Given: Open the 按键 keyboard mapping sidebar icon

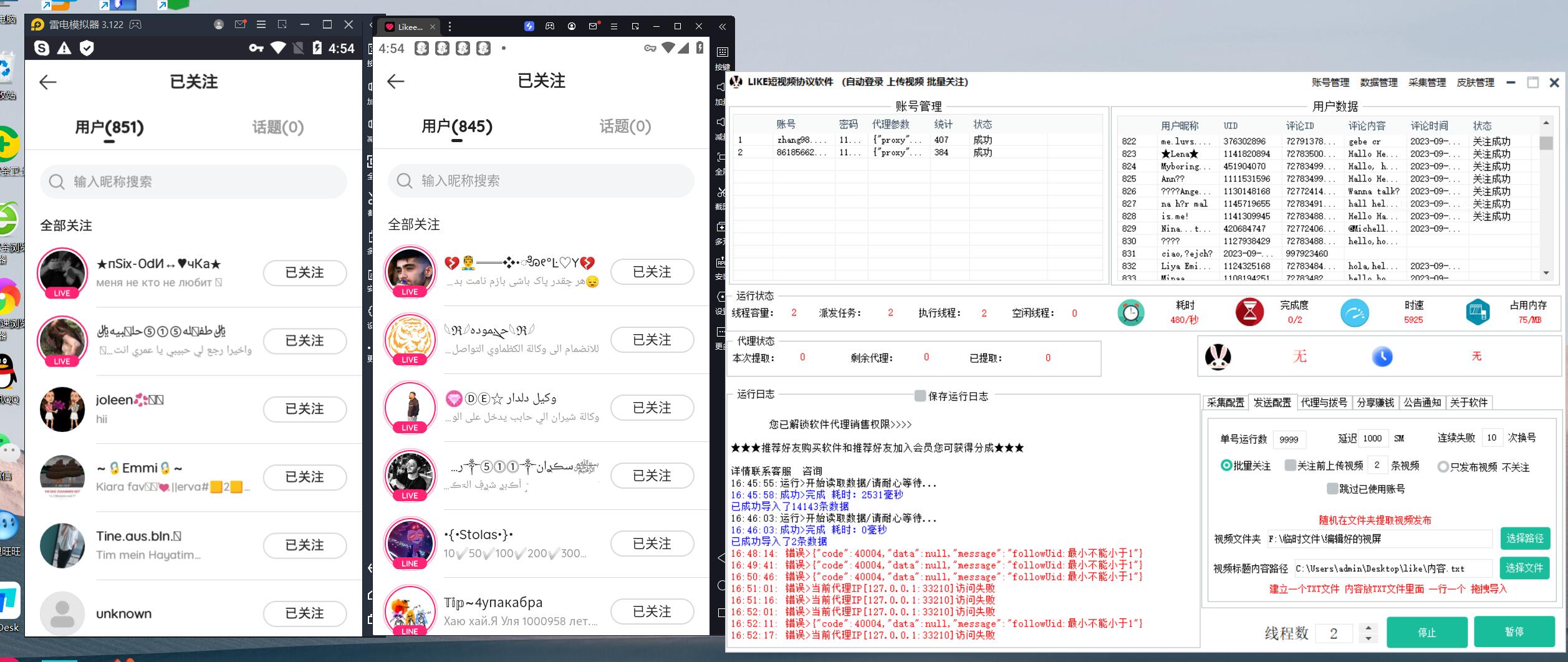Looking at the screenshot, I should pos(722,53).
